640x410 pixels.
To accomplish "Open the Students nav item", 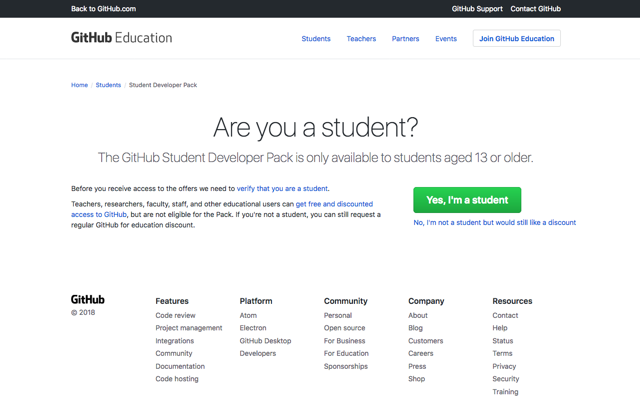I will pyautogui.click(x=316, y=39).
